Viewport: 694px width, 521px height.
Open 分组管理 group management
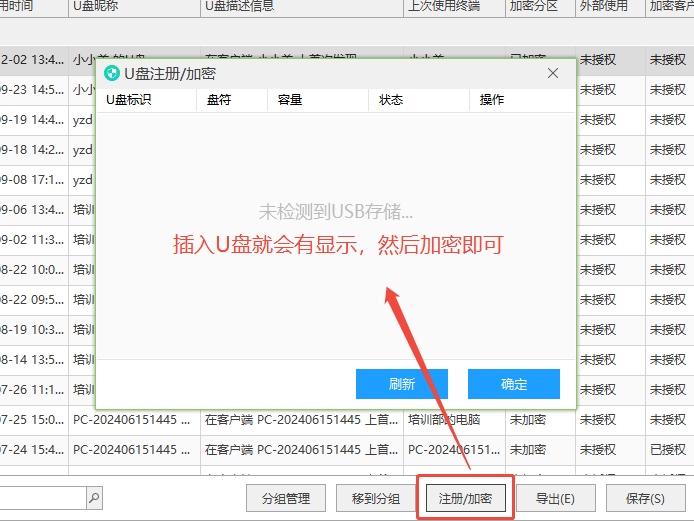285,498
